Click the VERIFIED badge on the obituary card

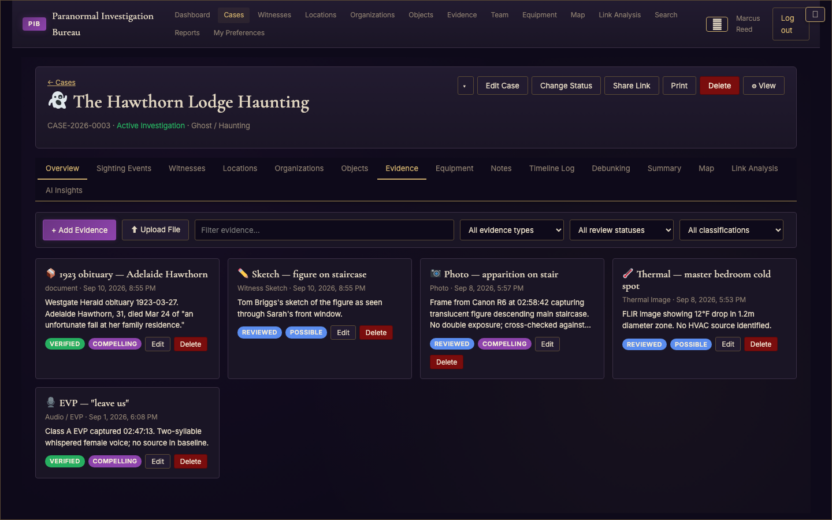pos(65,344)
